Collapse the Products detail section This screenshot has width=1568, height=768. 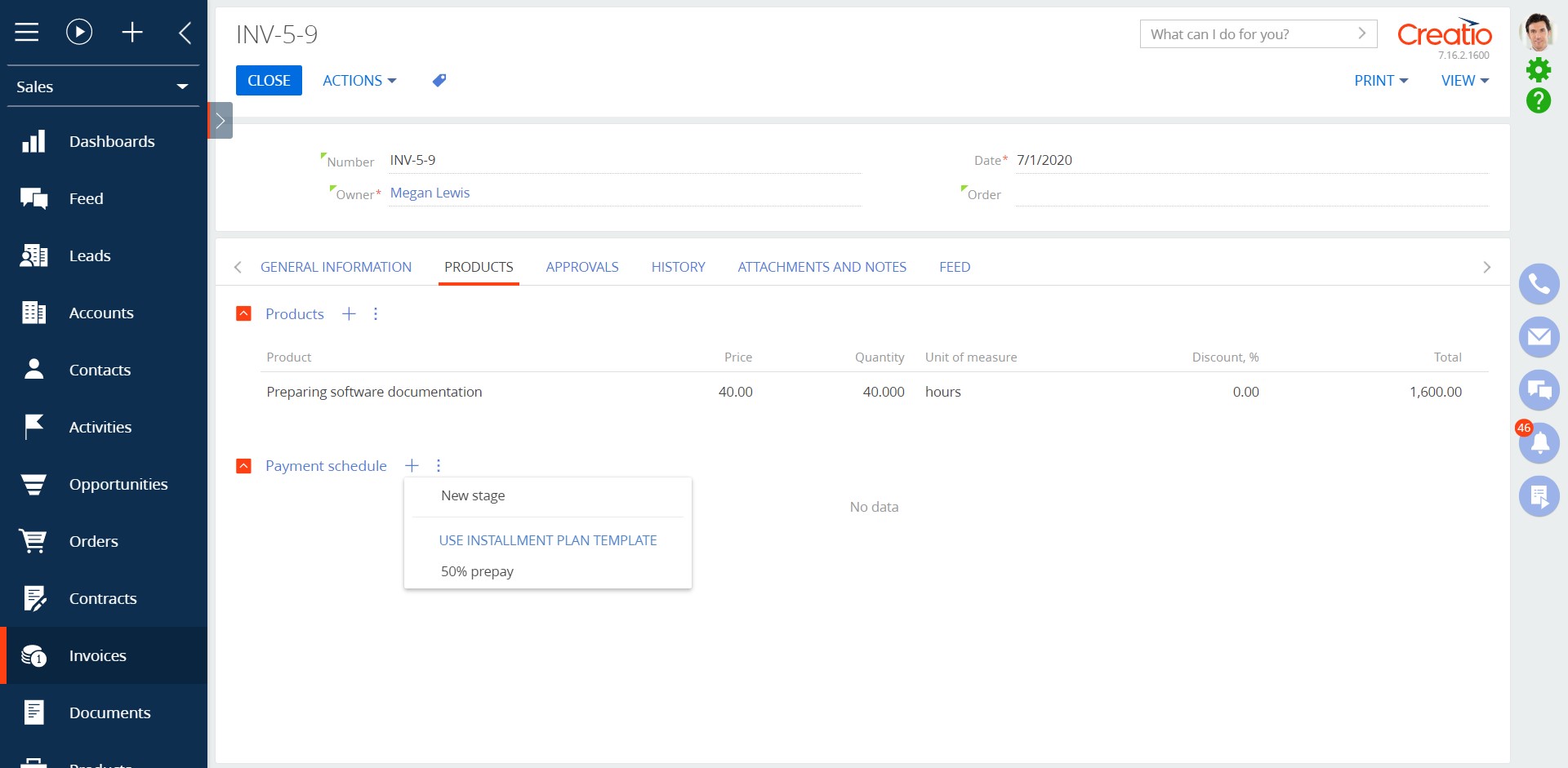click(243, 314)
